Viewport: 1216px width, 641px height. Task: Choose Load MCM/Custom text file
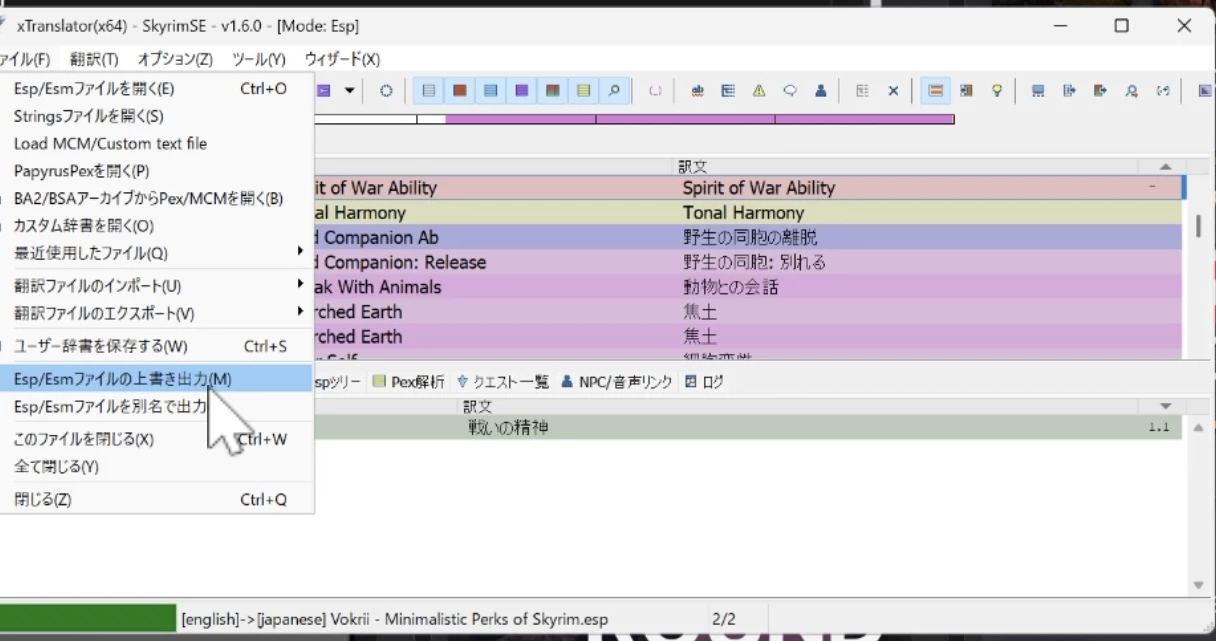click(x=157, y=144)
